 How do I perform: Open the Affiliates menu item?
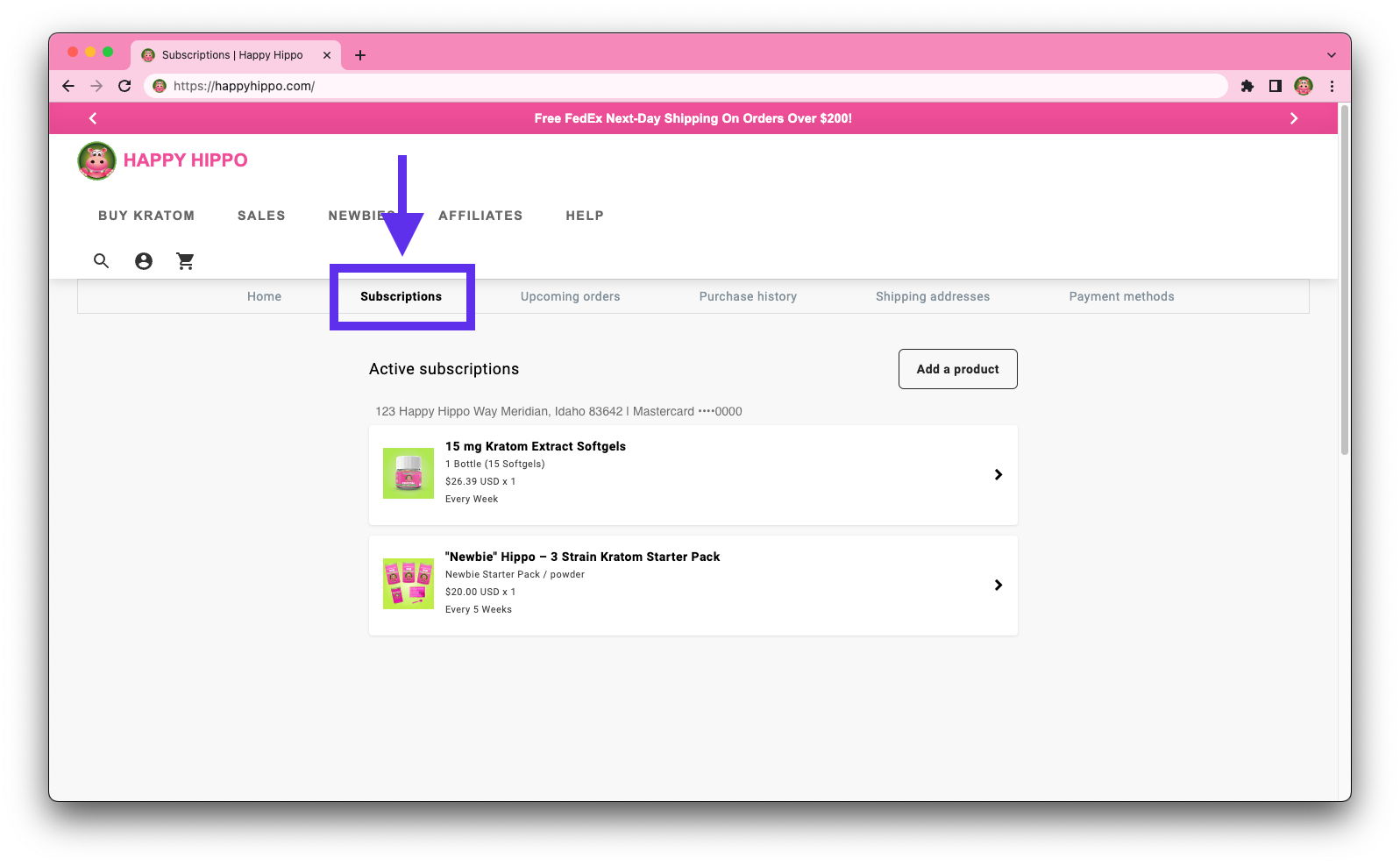[x=480, y=216]
